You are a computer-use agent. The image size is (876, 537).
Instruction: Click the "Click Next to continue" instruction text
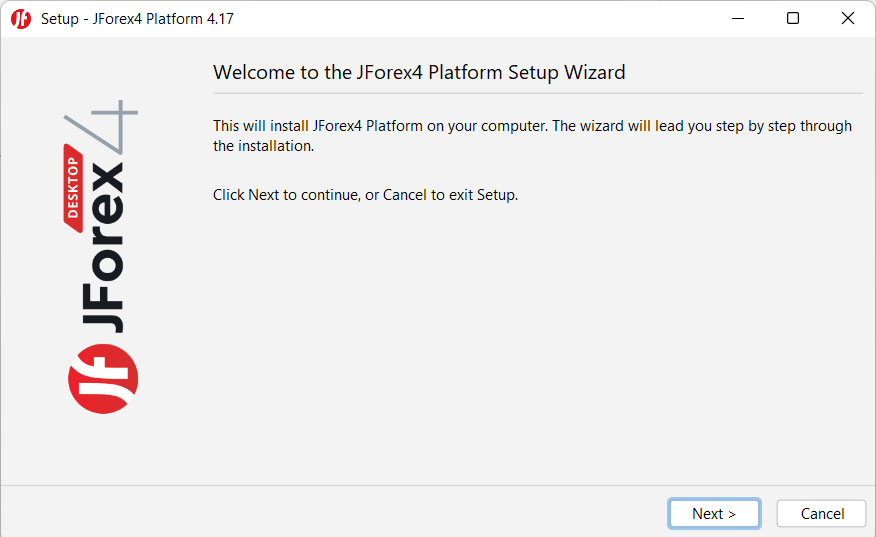(x=365, y=195)
